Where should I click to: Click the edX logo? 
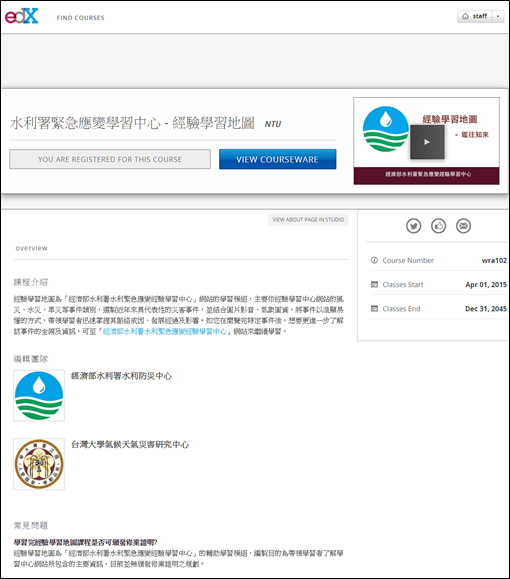[21, 16]
